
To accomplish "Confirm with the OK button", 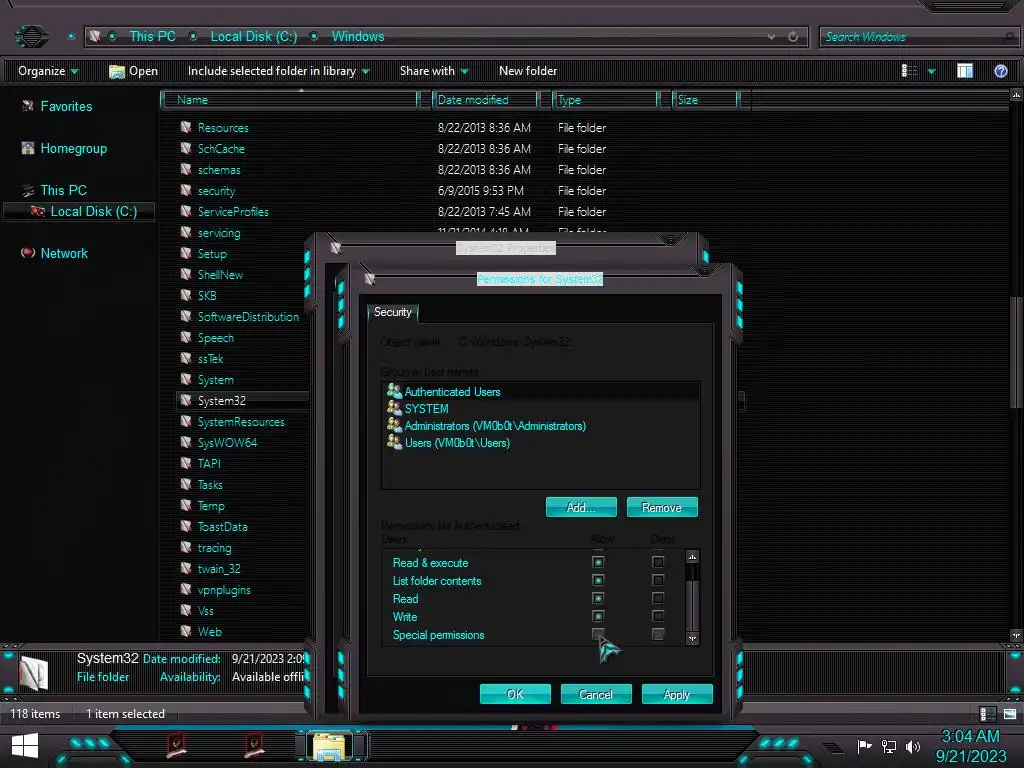I will pyautogui.click(x=515, y=694).
